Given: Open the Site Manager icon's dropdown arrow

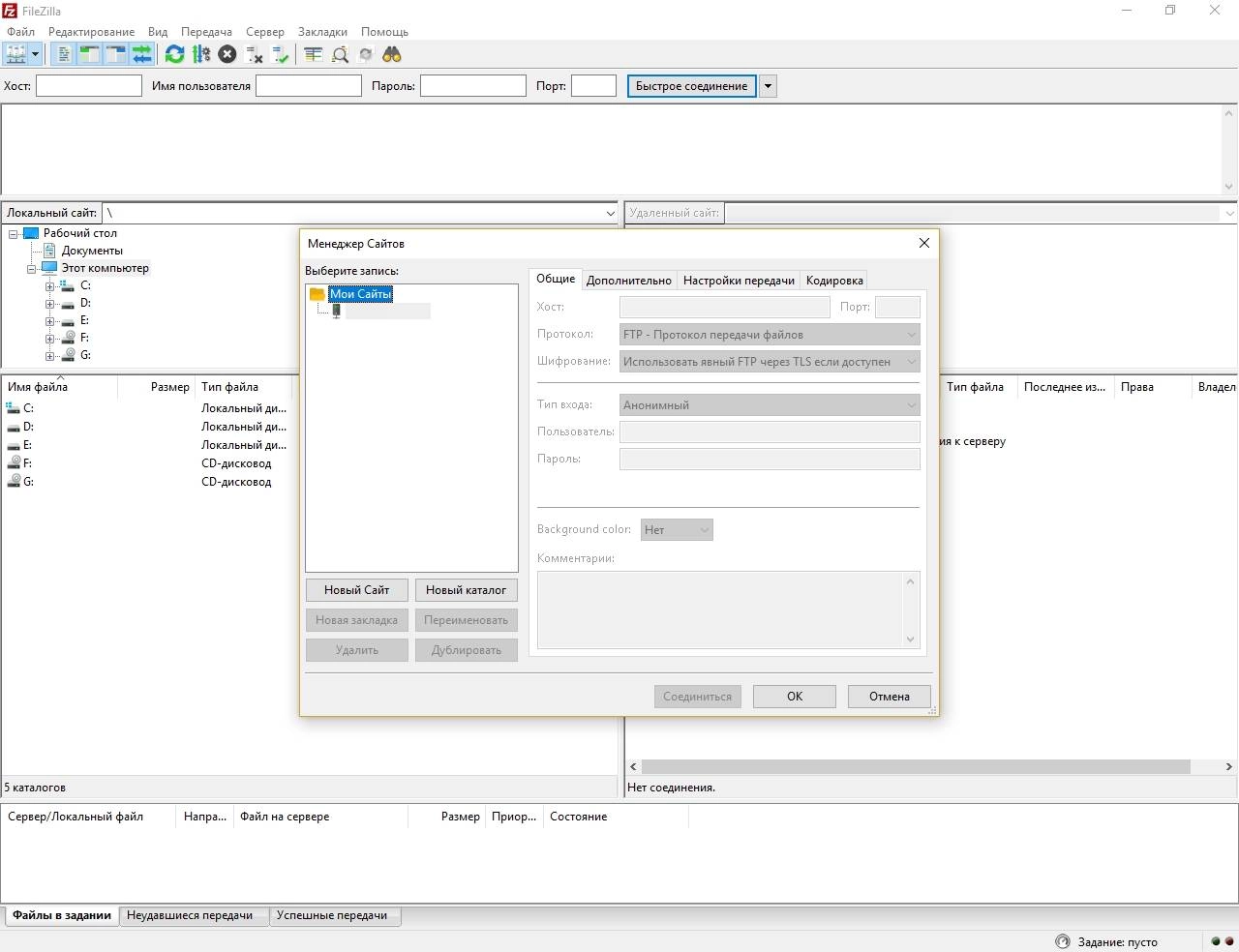Looking at the screenshot, I should pyautogui.click(x=35, y=54).
